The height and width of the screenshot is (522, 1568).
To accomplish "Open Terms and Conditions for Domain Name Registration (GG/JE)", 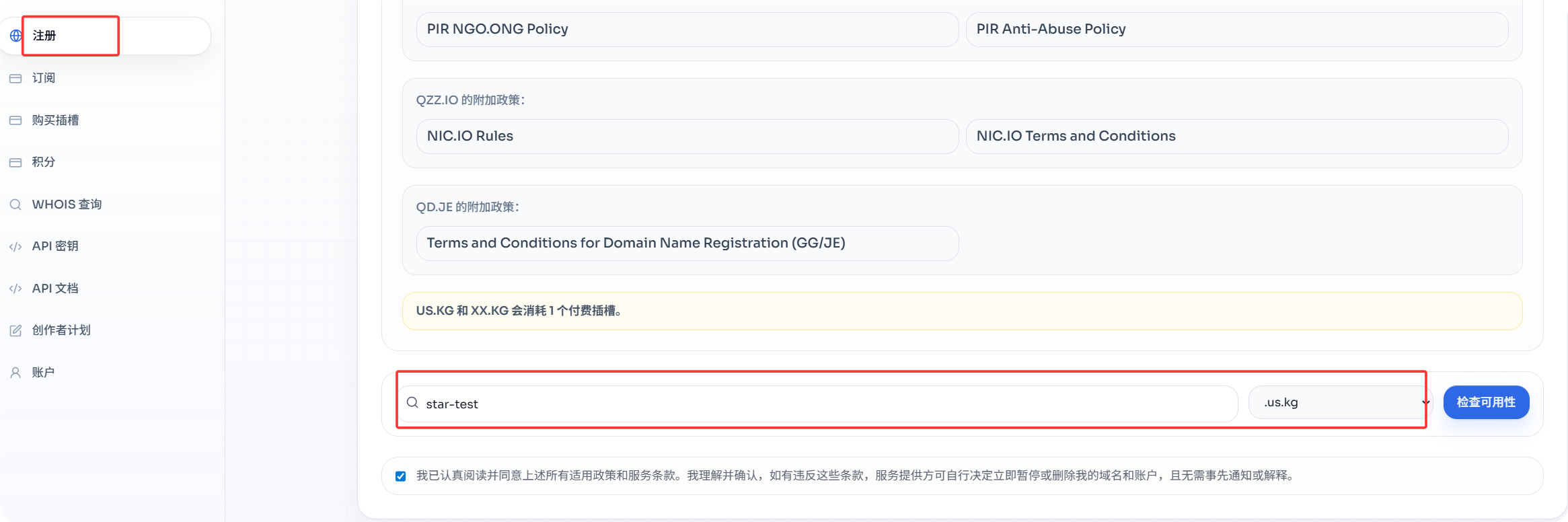I will [687, 244].
